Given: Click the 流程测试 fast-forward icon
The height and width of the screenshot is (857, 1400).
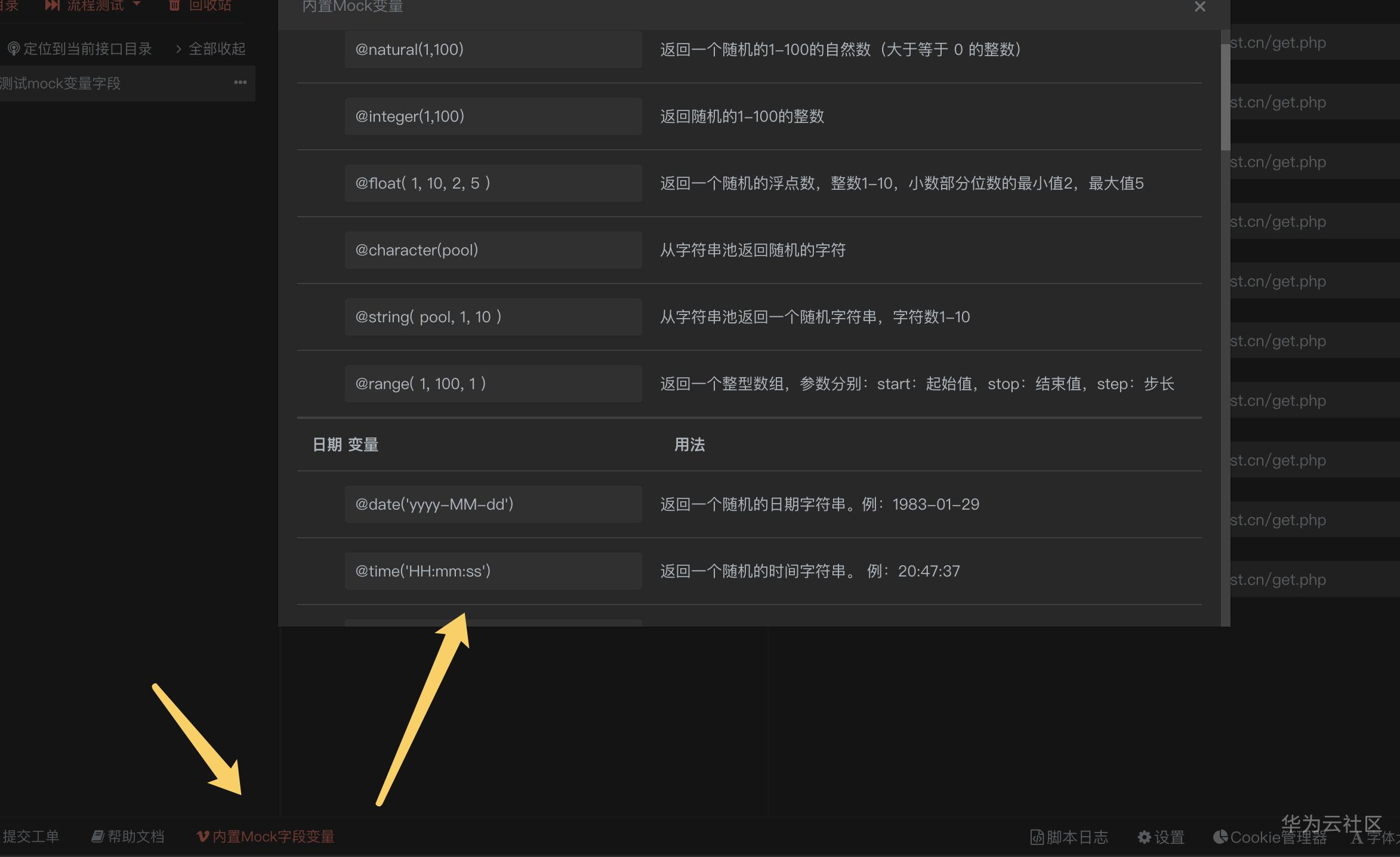Looking at the screenshot, I should [x=51, y=5].
